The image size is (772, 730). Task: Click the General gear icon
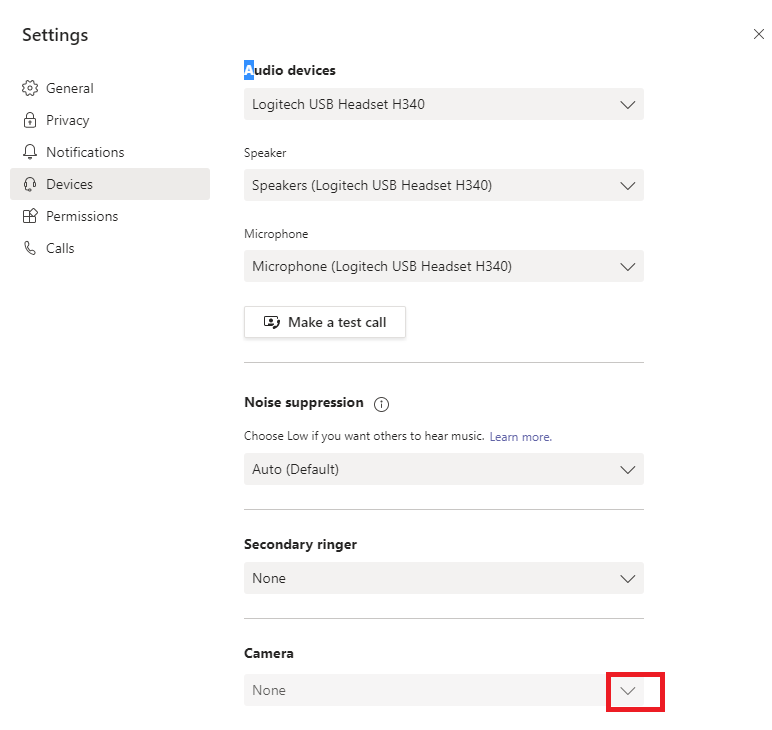30,88
